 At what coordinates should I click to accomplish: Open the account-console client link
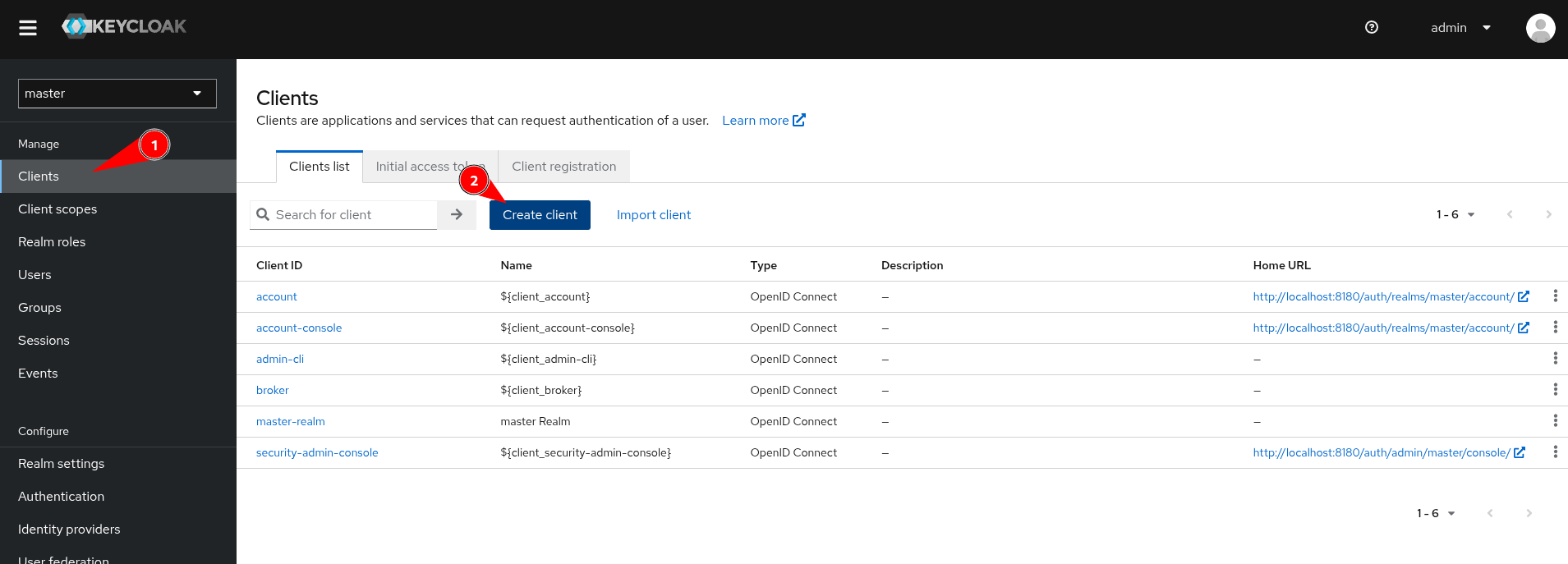click(x=299, y=328)
